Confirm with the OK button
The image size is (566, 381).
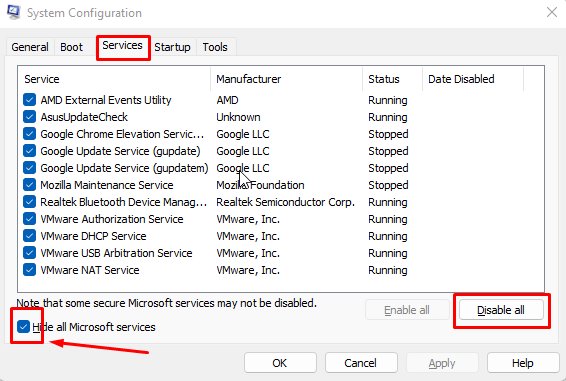(x=280, y=363)
